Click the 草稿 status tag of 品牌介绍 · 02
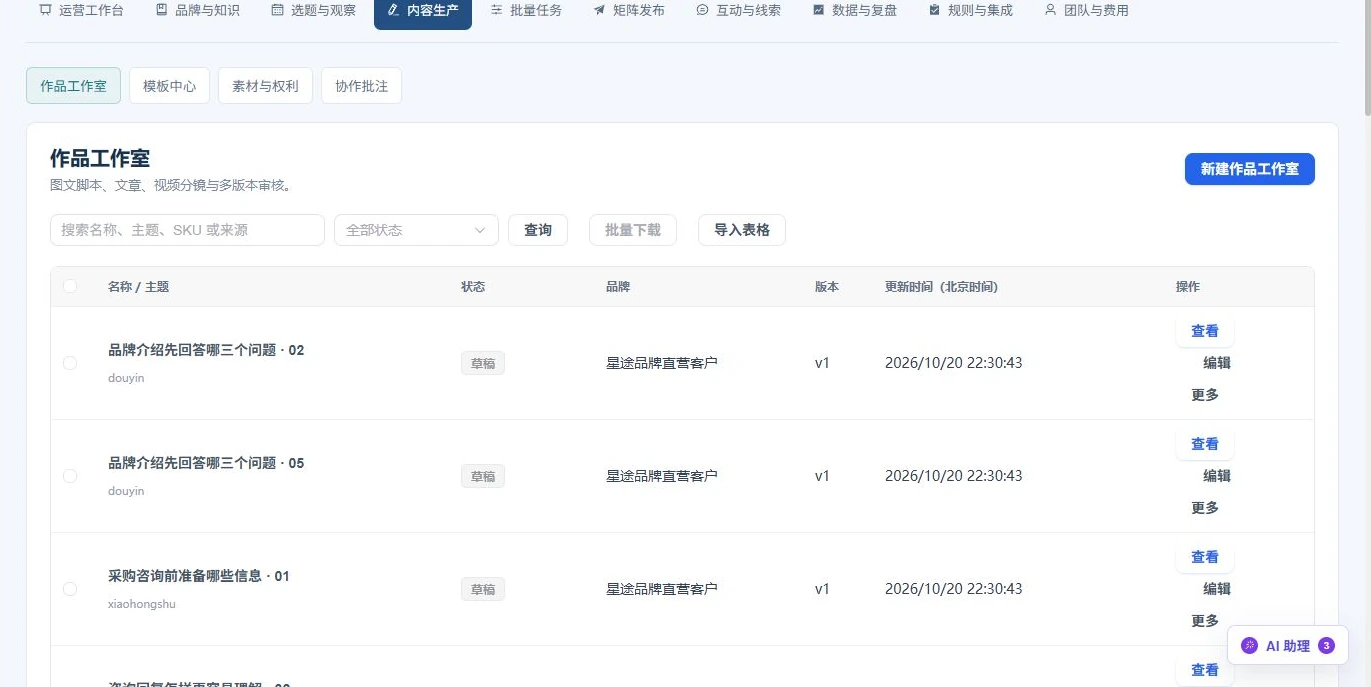The width and height of the screenshot is (1371, 687). (x=483, y=364)
